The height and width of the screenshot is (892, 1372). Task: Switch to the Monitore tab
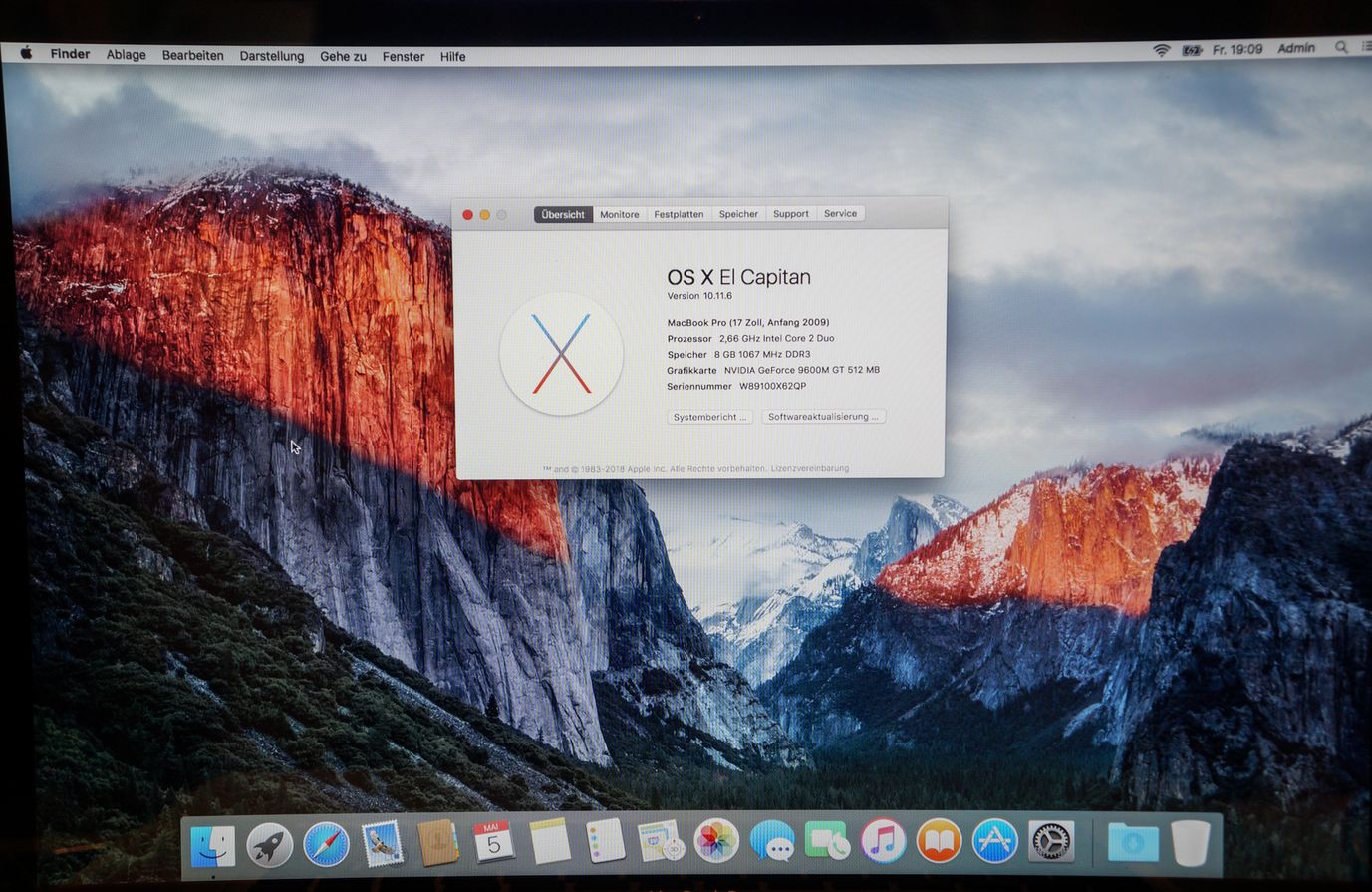coord(619,214)
